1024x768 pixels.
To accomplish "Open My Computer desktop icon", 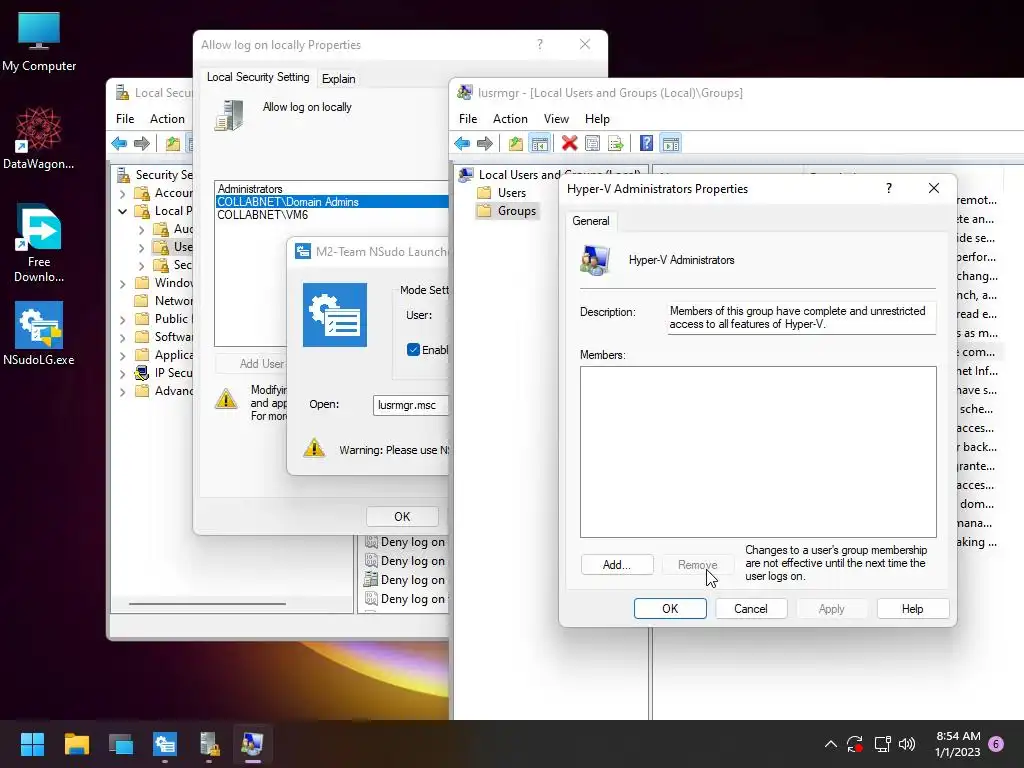I will (39, 41).
